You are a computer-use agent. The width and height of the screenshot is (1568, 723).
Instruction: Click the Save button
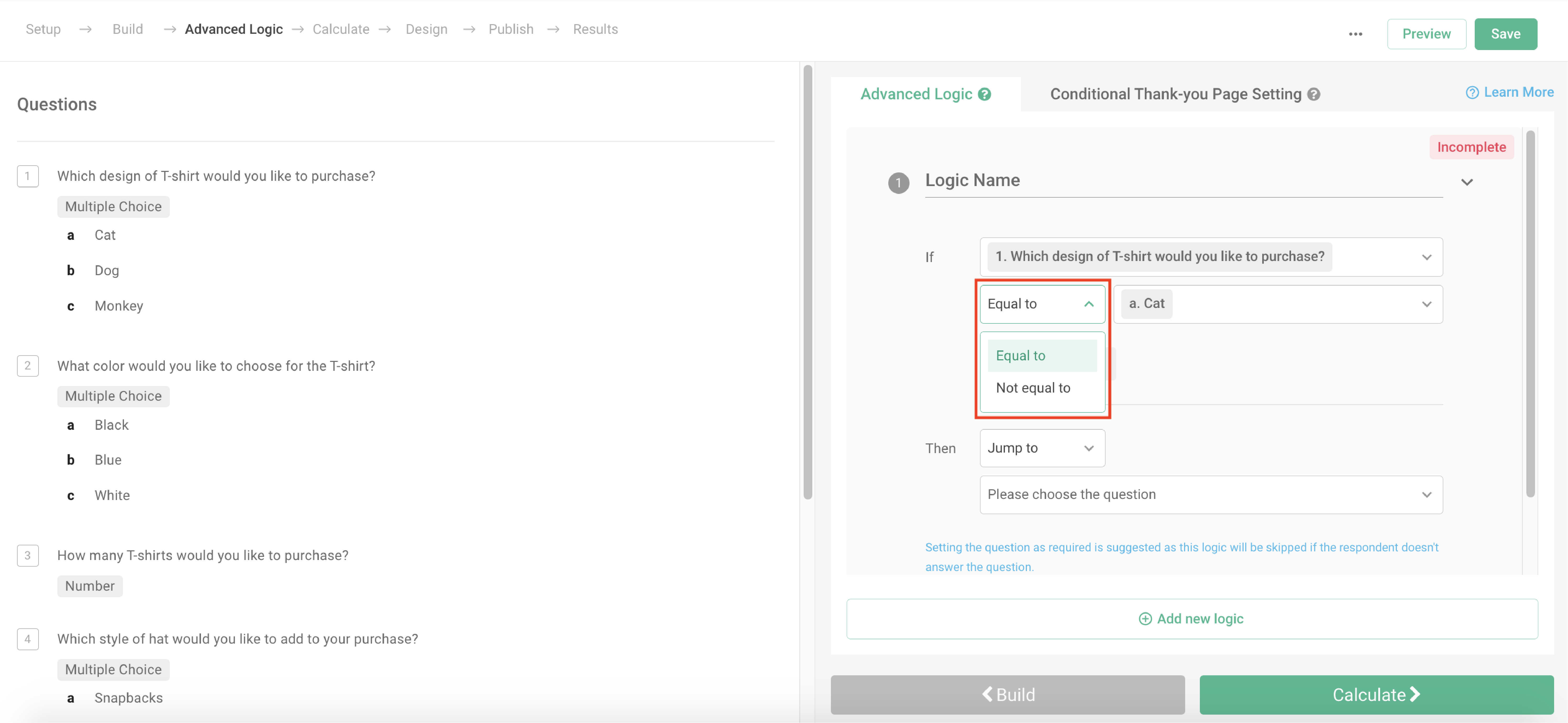coord(1505,34)
